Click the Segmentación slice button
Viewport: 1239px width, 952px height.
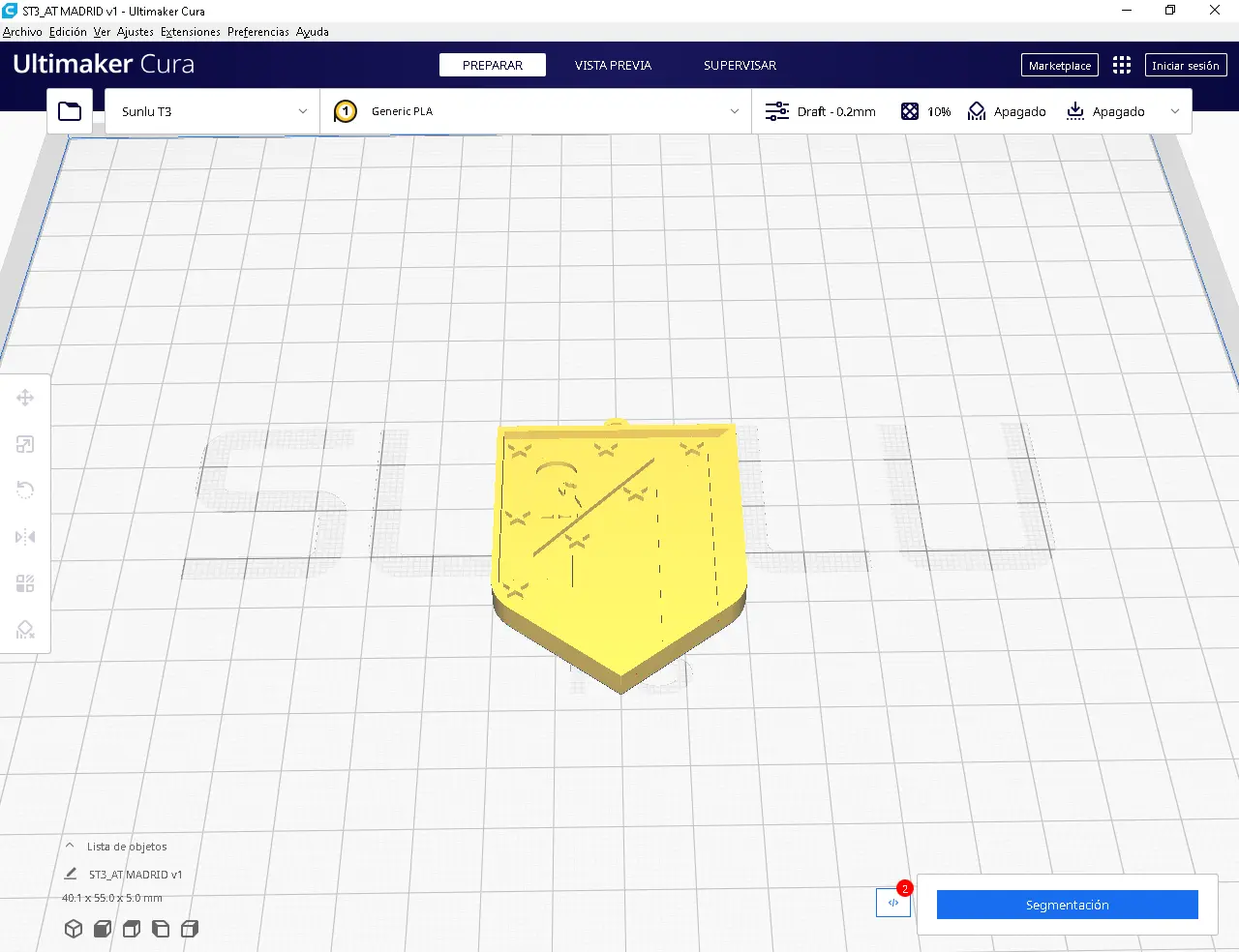[x=1067, y=905]
